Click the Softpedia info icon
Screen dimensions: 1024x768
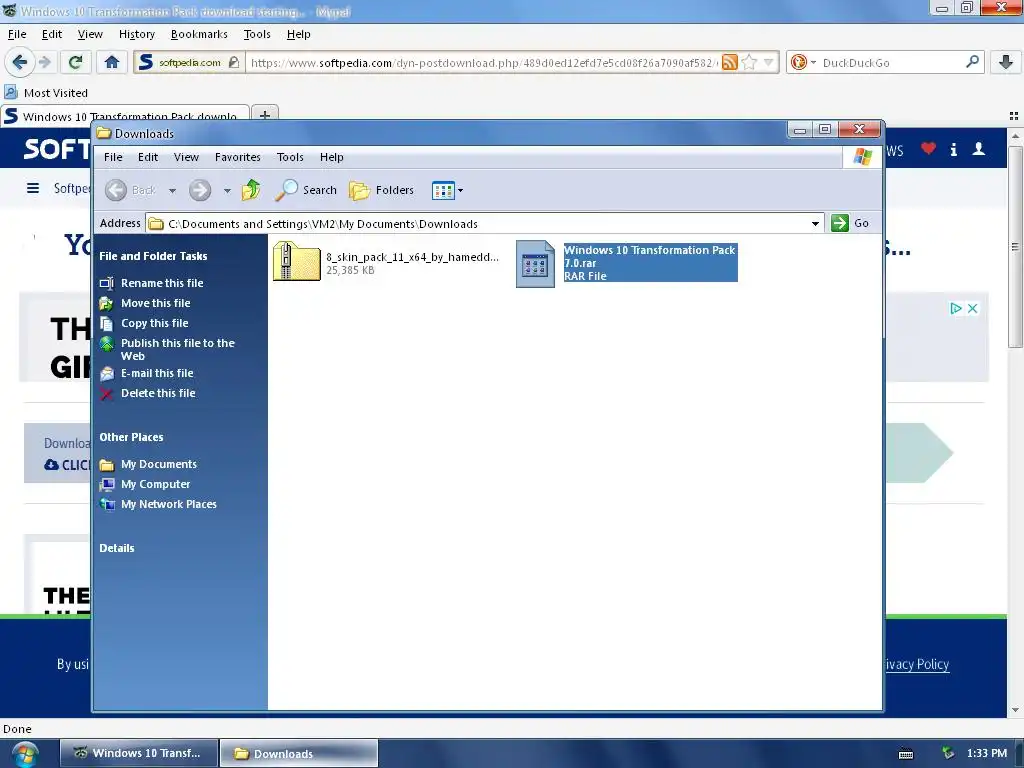click(x=953, y=150)
